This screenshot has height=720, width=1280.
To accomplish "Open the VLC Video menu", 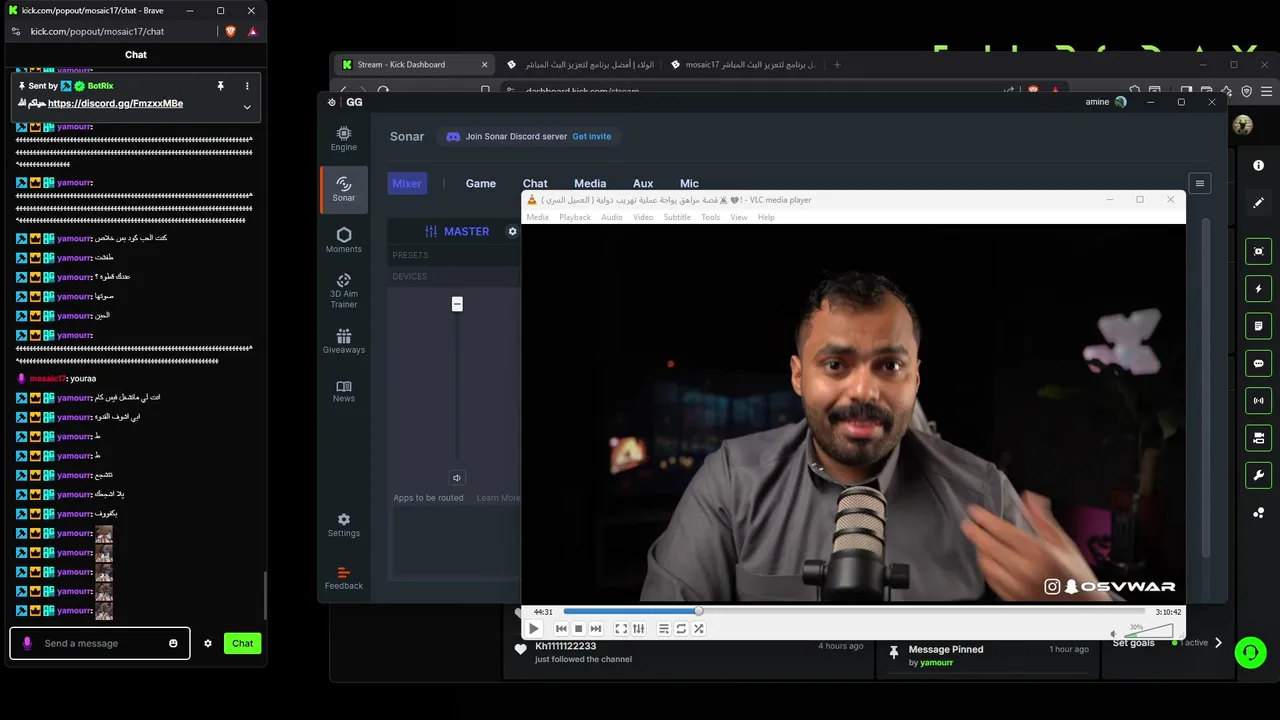I will [x=643, y=217].
